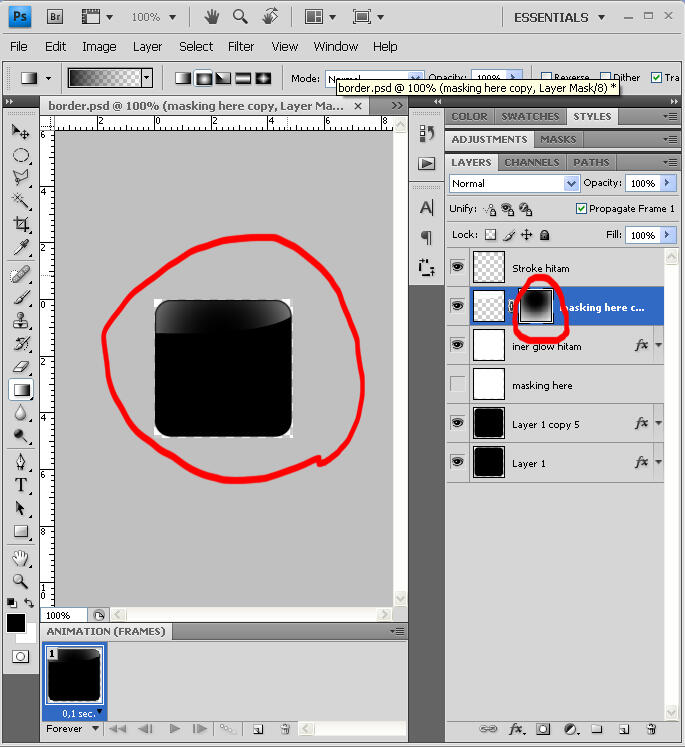Click the delete layer trash icon

point(651,730)
